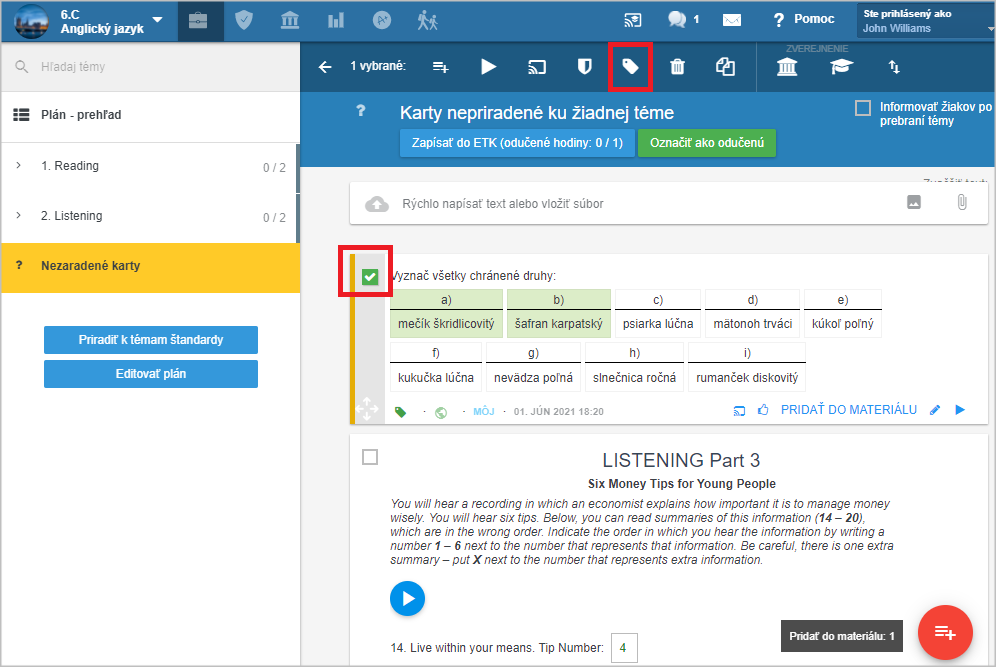
Task: Cast the first card to screen
Action: [x=739, y=411]
